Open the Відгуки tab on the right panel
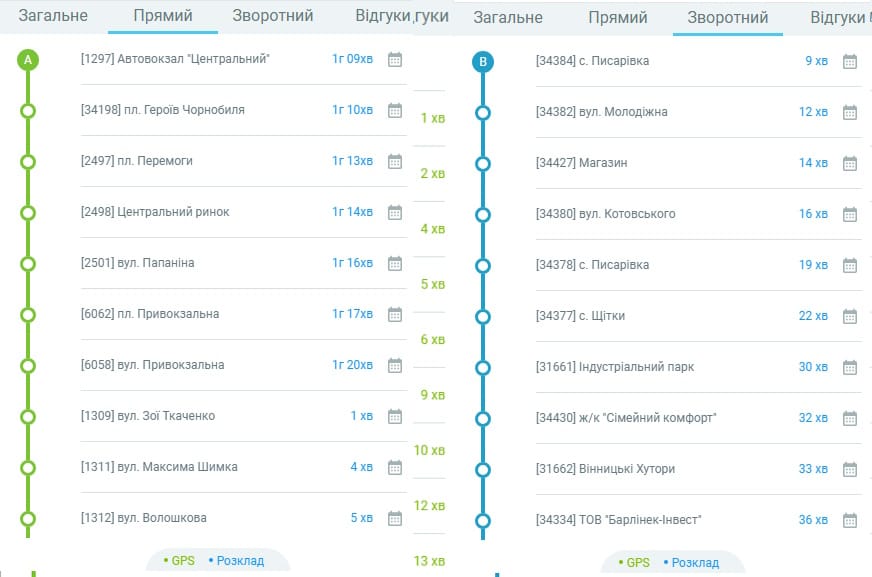The image size is (872, 577). pyautogui.click(x=840, y=17)
